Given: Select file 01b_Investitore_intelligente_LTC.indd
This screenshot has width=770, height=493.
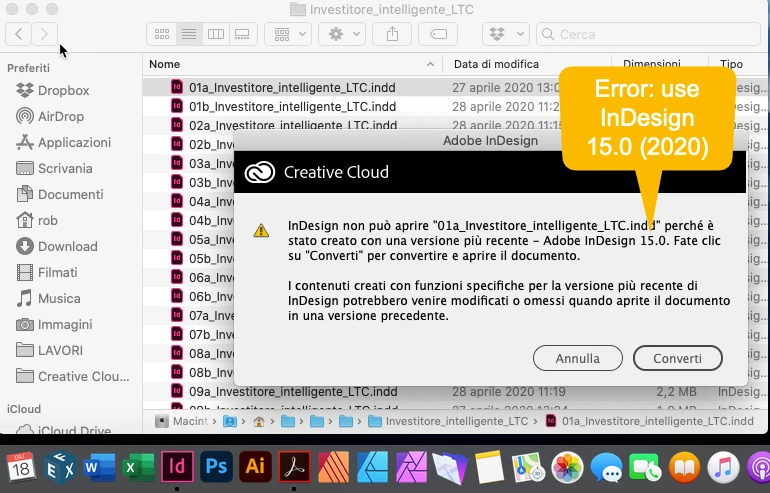Looking at the screenshot, I should tap(293, 107).
